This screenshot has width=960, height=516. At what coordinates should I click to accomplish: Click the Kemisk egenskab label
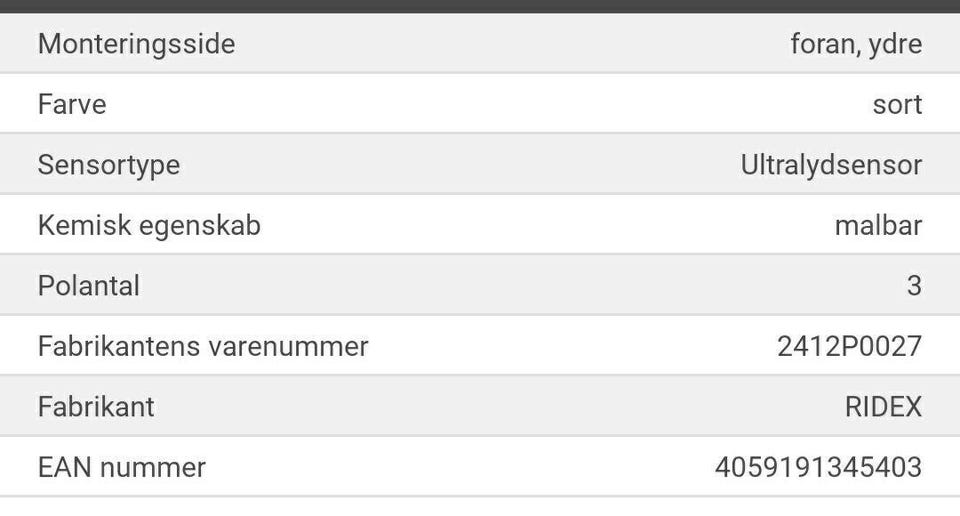point(149,225)
